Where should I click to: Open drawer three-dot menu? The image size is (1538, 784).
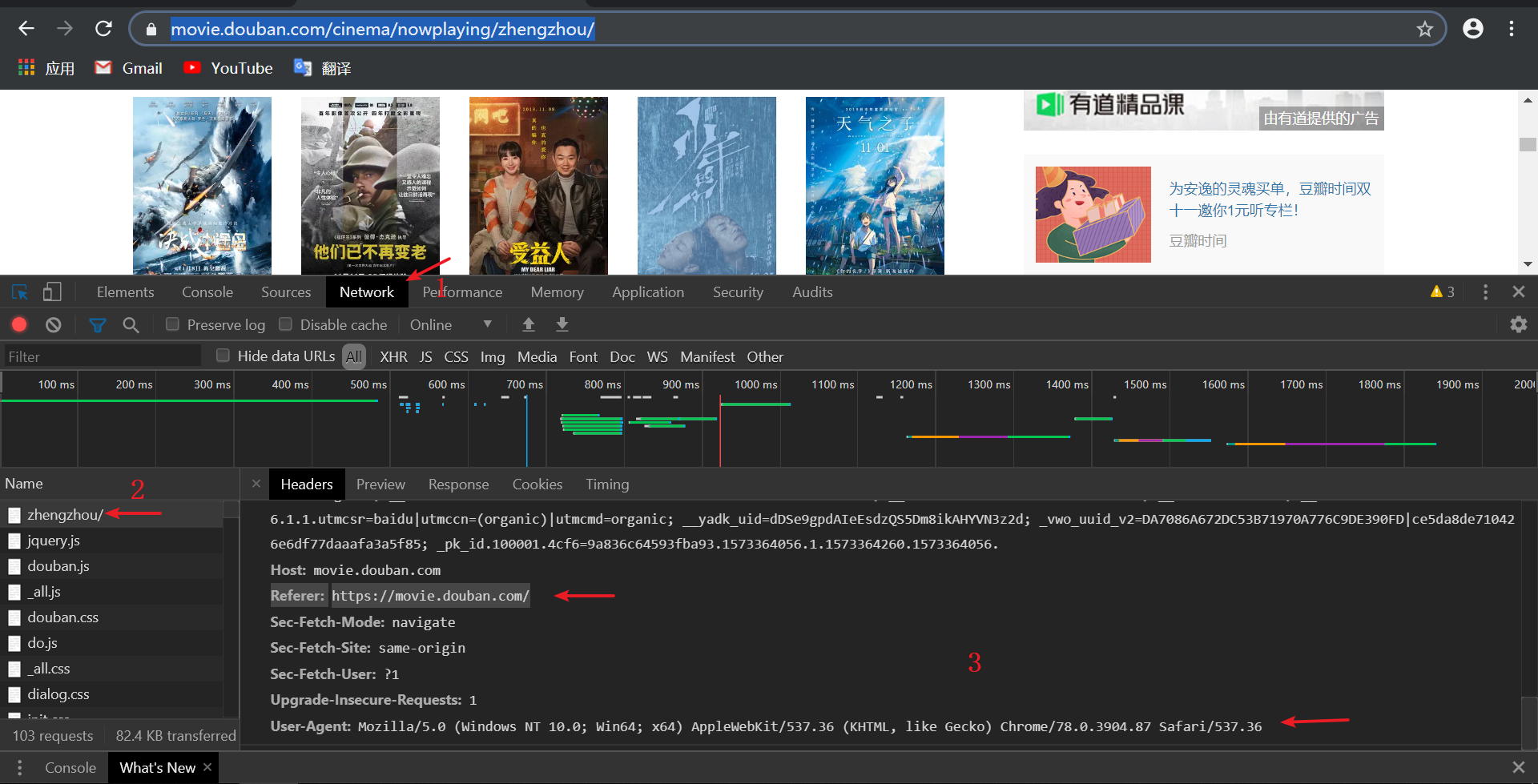pyautogui.click(x=19, y=767)
